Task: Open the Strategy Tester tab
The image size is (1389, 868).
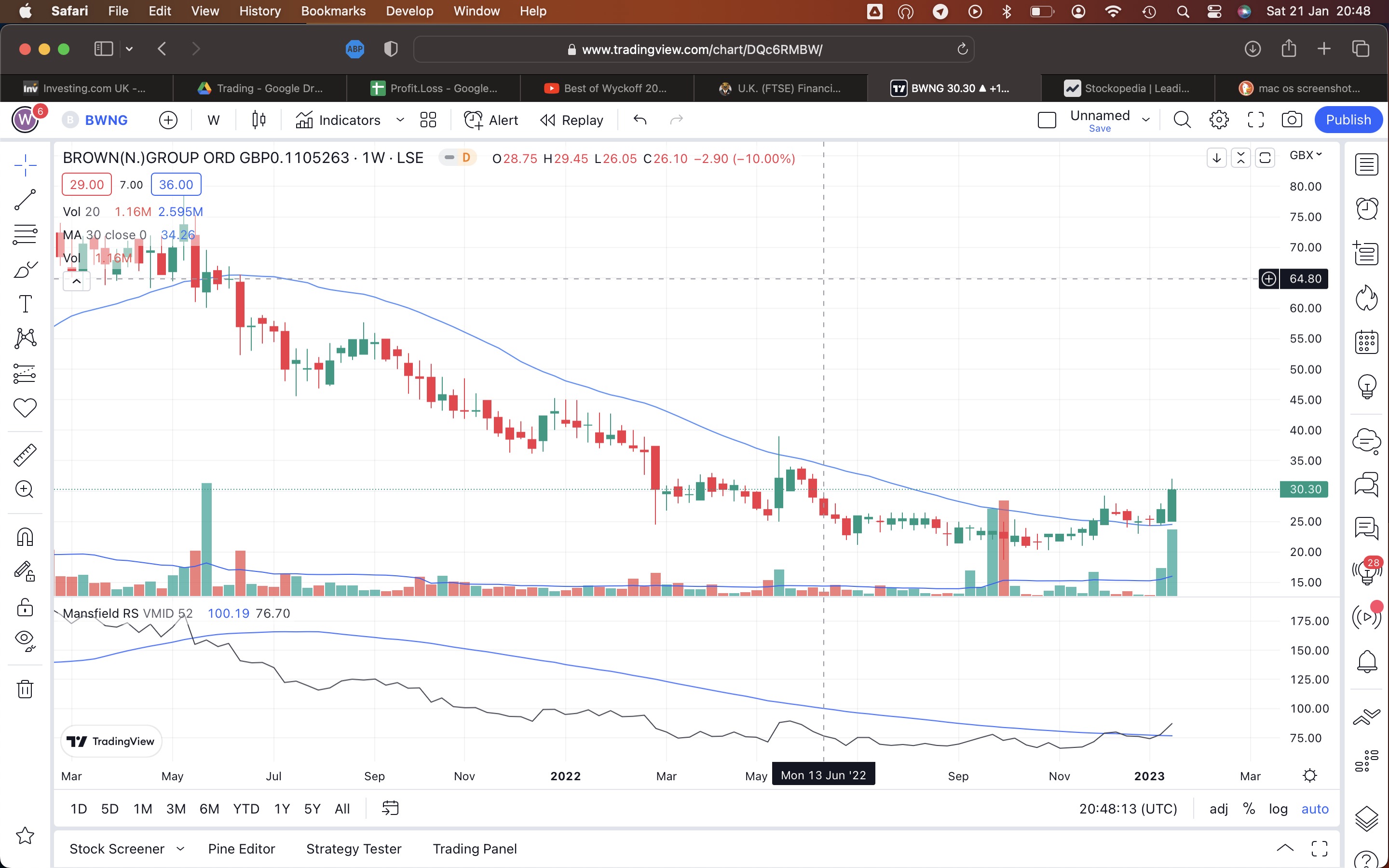Action: [x=354, y=849]
